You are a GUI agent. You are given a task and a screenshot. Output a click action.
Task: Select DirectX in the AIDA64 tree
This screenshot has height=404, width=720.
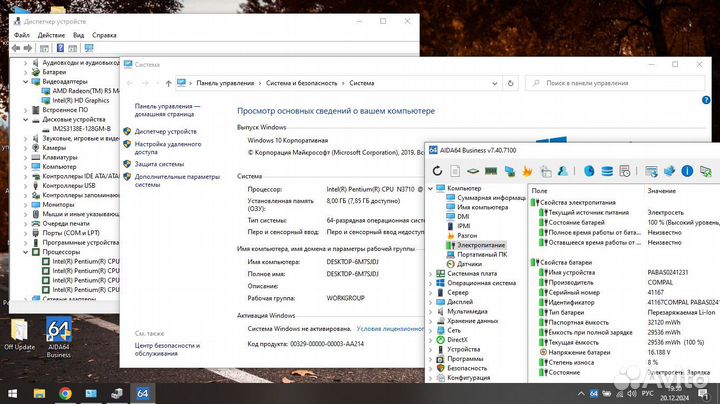pos(457,340)
